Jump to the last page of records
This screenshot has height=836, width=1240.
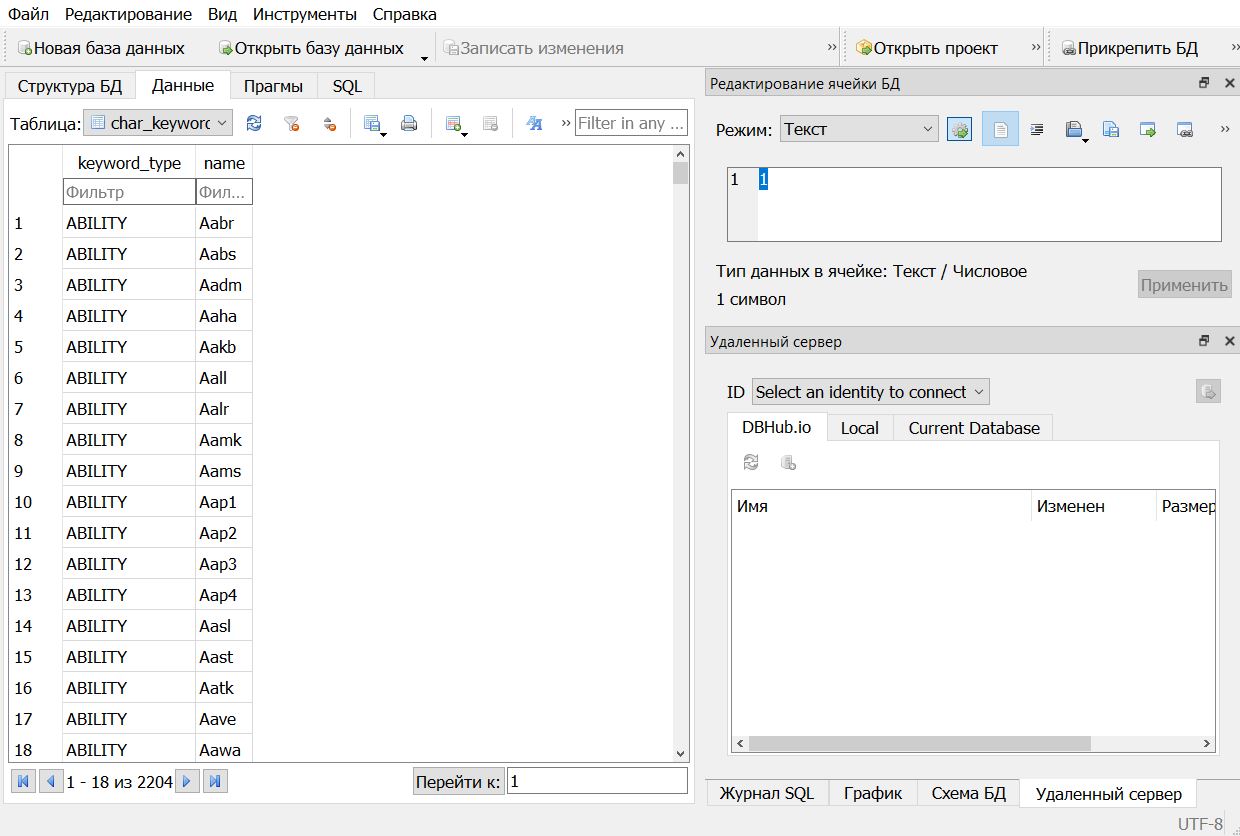[x=216, y=782]
